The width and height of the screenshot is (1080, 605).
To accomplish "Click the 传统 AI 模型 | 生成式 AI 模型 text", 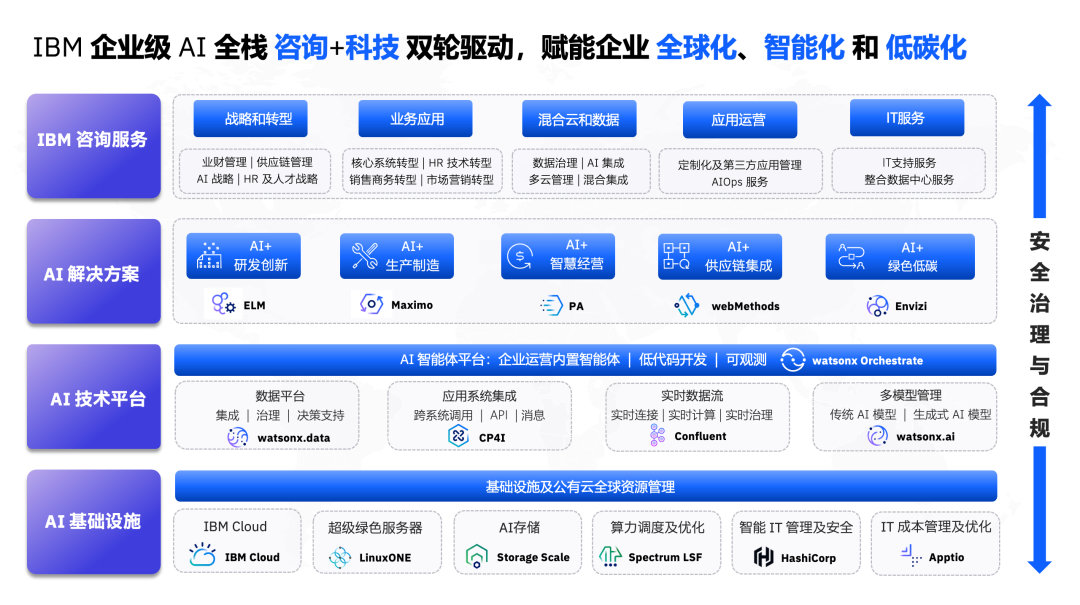I will (x=911, y=414).
